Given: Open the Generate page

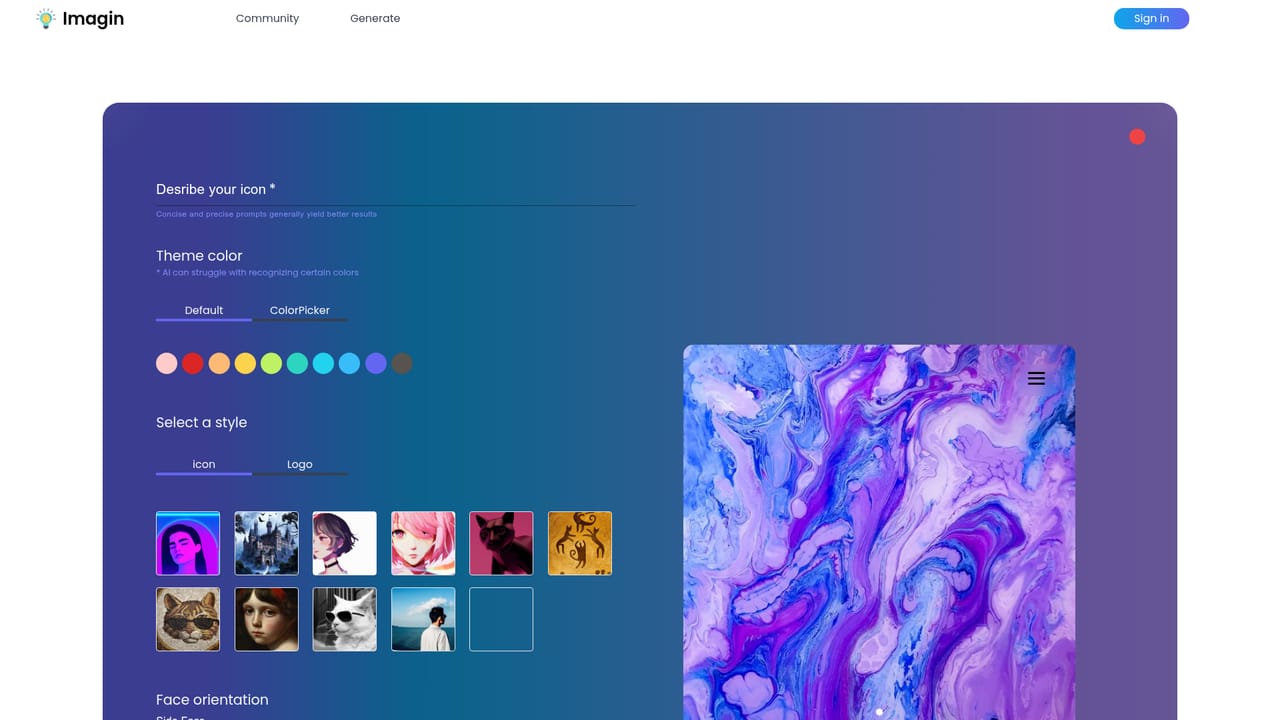Looking at the screenshot, I should point(375,18).
